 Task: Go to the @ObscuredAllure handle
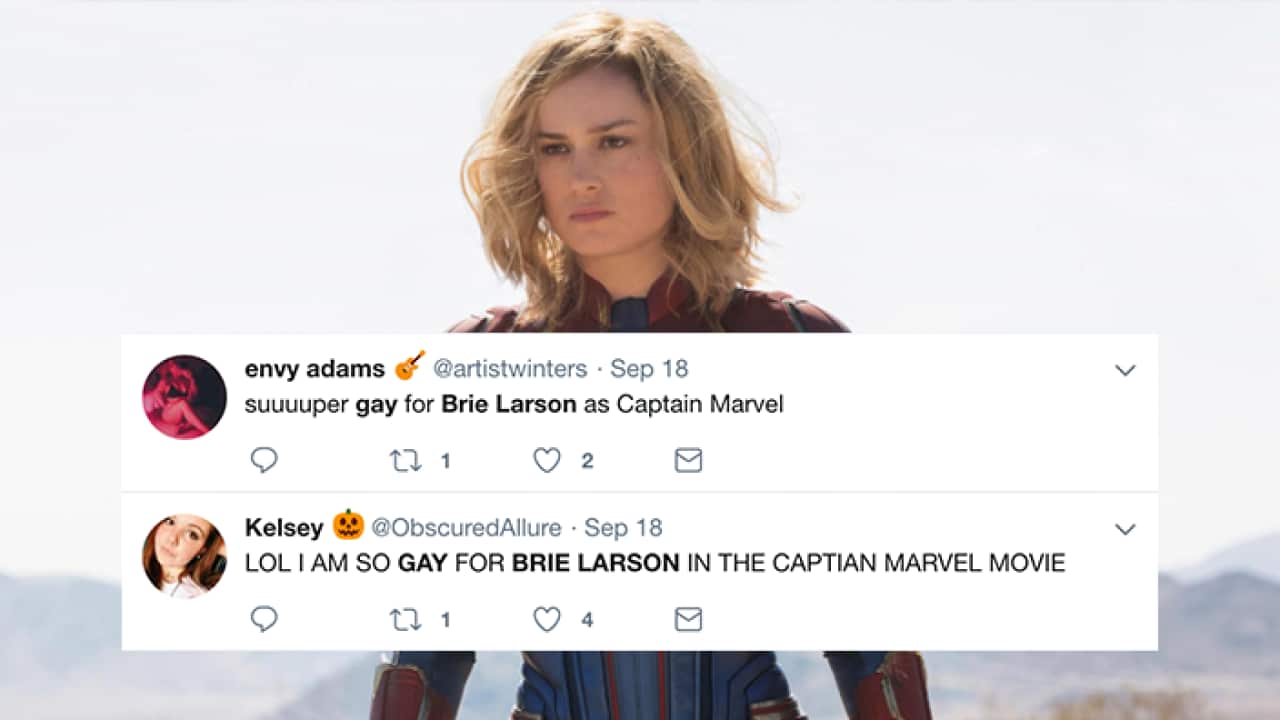(x=466, y=527)
